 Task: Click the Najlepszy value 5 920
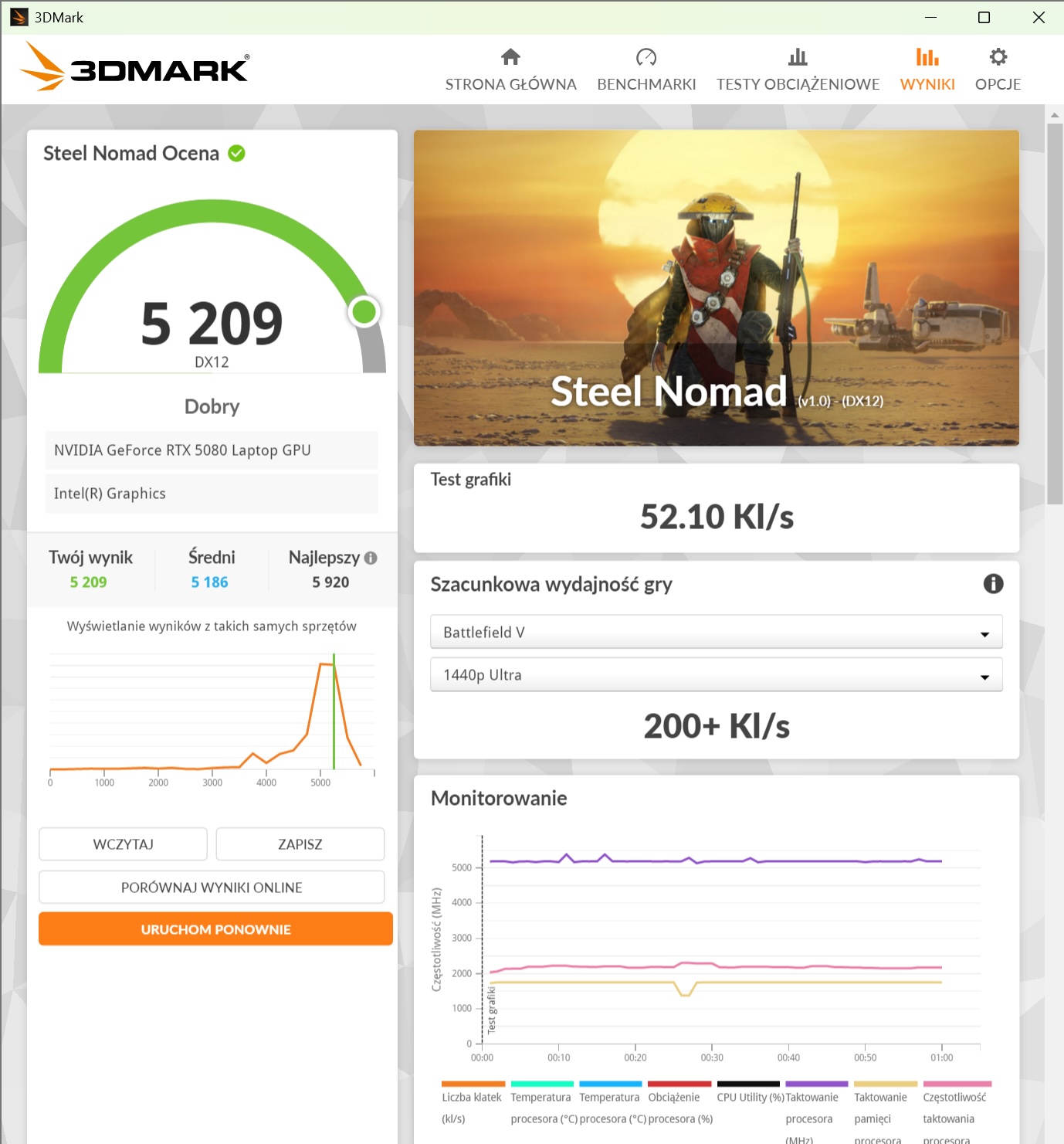[330, 582]
